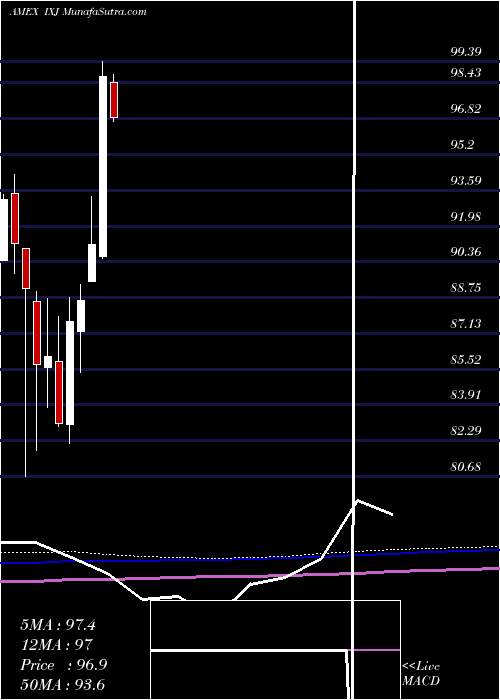Click the 90.36 price axis label
Screen dimensions: 500x700
pos(466,252)
